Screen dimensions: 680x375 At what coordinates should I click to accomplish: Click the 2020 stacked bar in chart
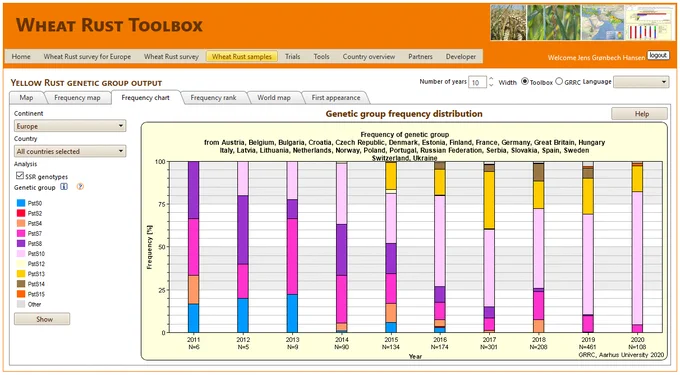click(637, 247)
